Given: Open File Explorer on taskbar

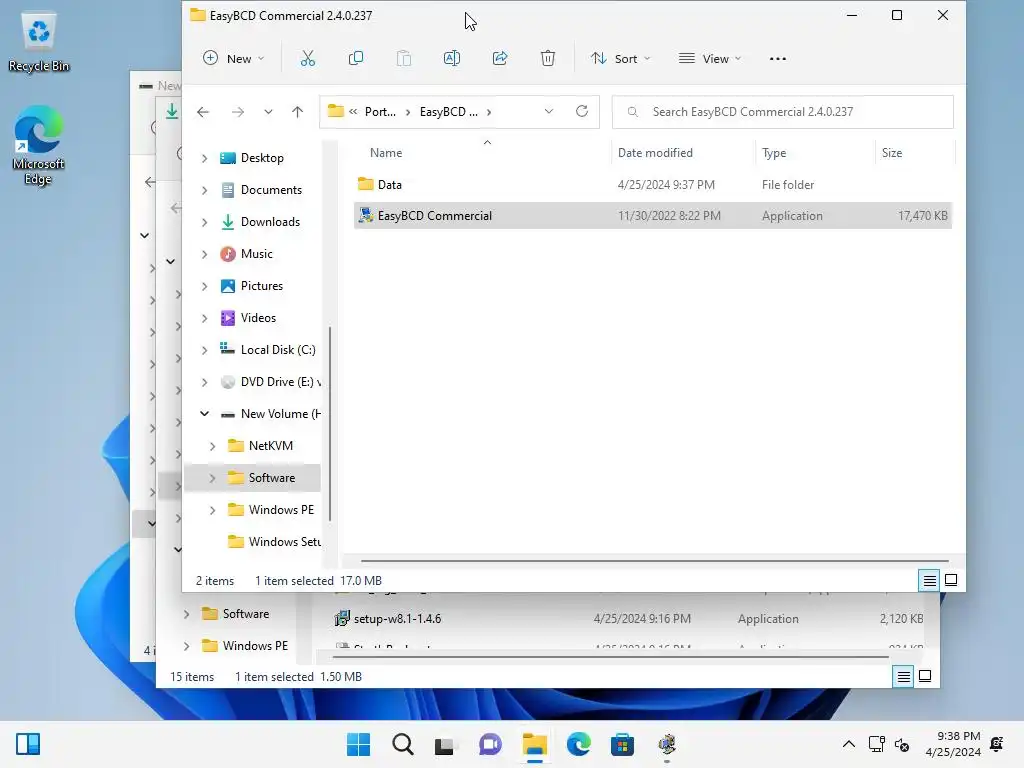Looking at the screenshot, I should 534,744.
